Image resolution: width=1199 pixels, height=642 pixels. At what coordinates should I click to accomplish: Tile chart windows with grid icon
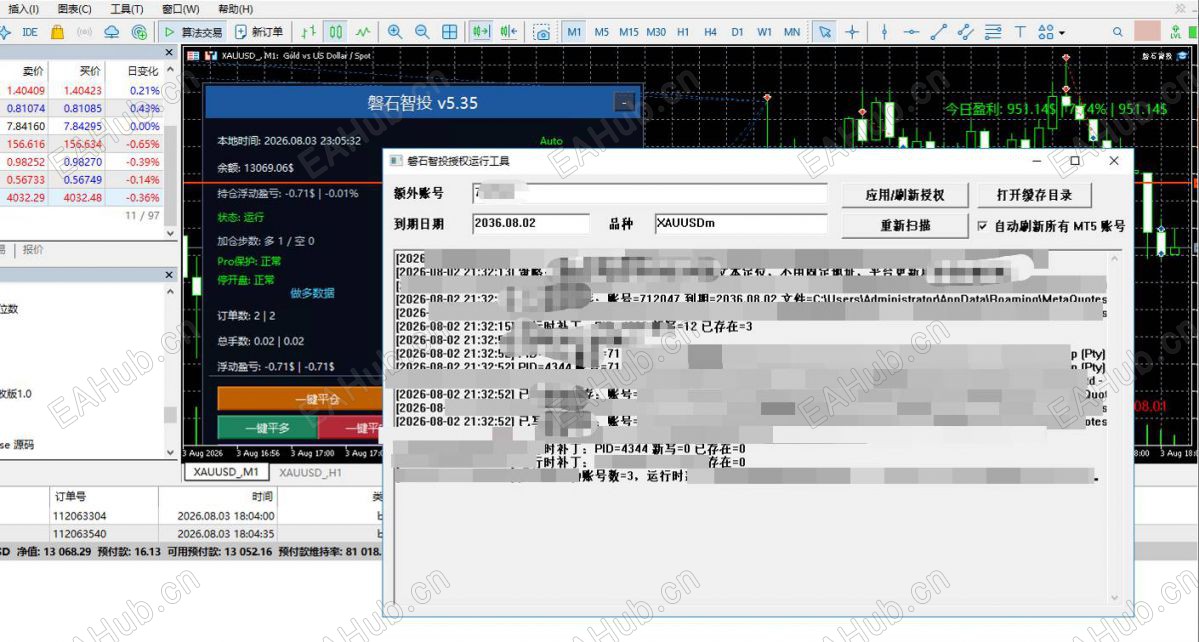coord(450,32)
